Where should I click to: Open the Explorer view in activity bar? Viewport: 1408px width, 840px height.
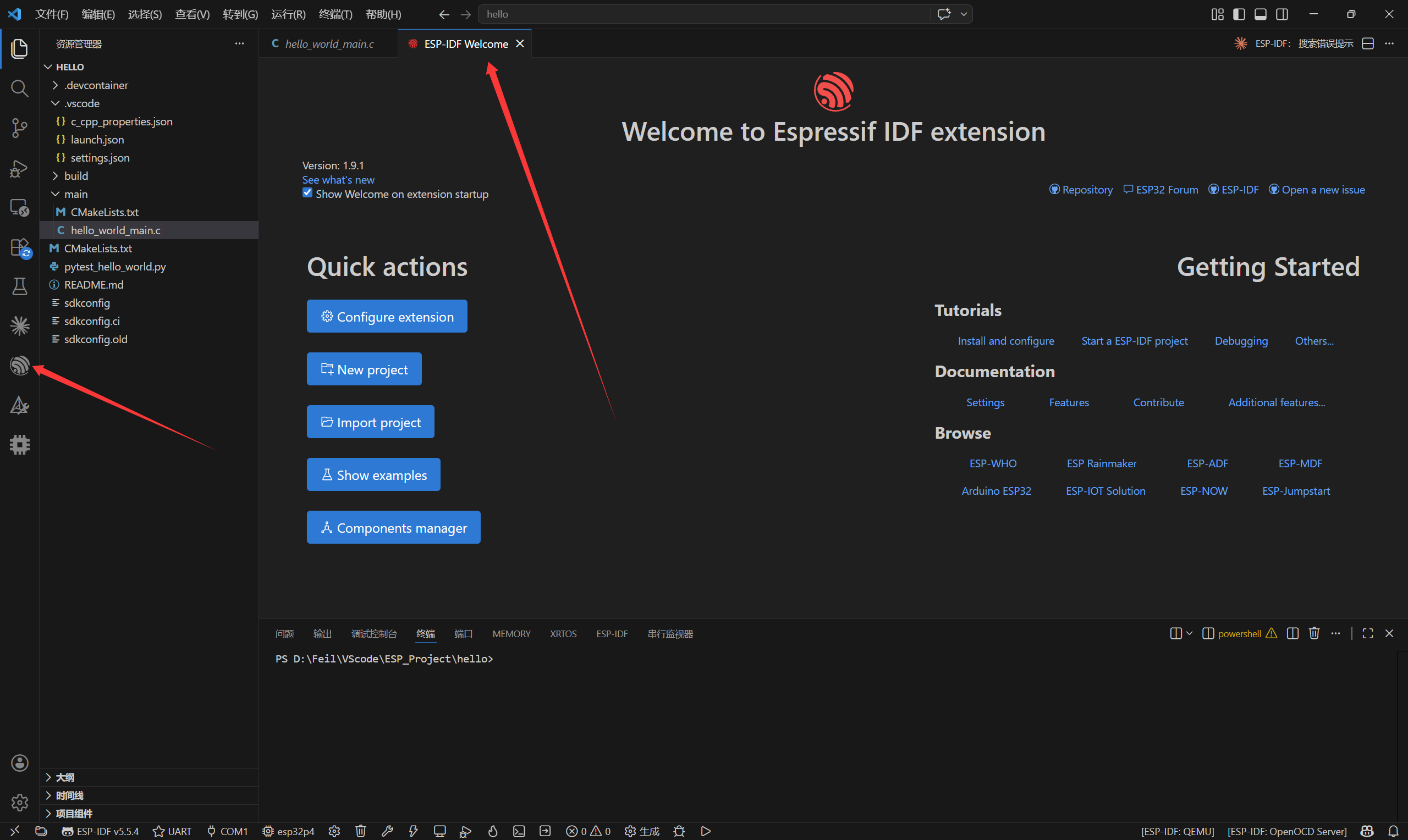click(19, 49)
